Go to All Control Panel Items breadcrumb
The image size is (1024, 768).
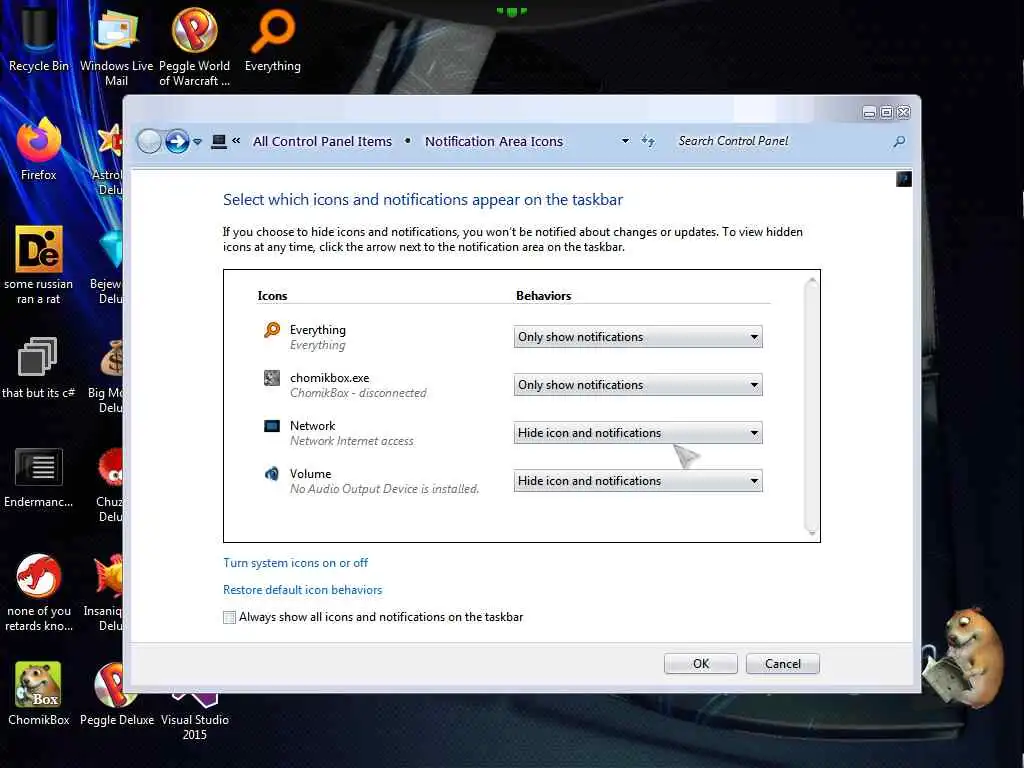323,141
